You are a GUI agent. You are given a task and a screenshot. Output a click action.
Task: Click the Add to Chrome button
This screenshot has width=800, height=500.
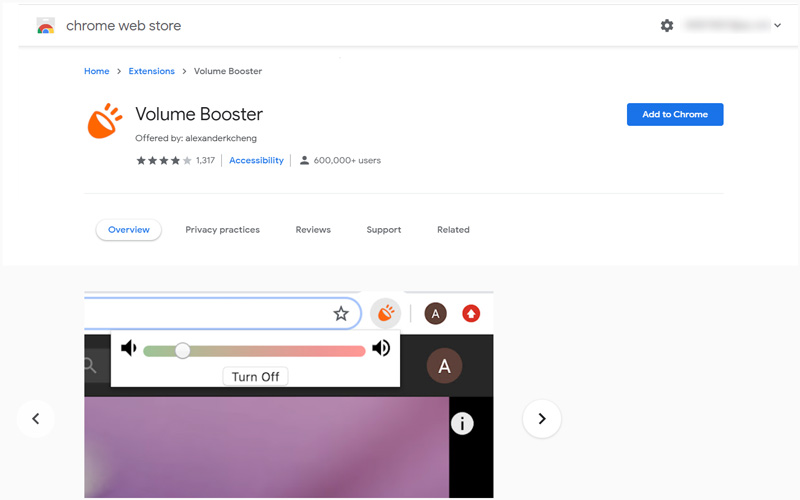point(674,114)
